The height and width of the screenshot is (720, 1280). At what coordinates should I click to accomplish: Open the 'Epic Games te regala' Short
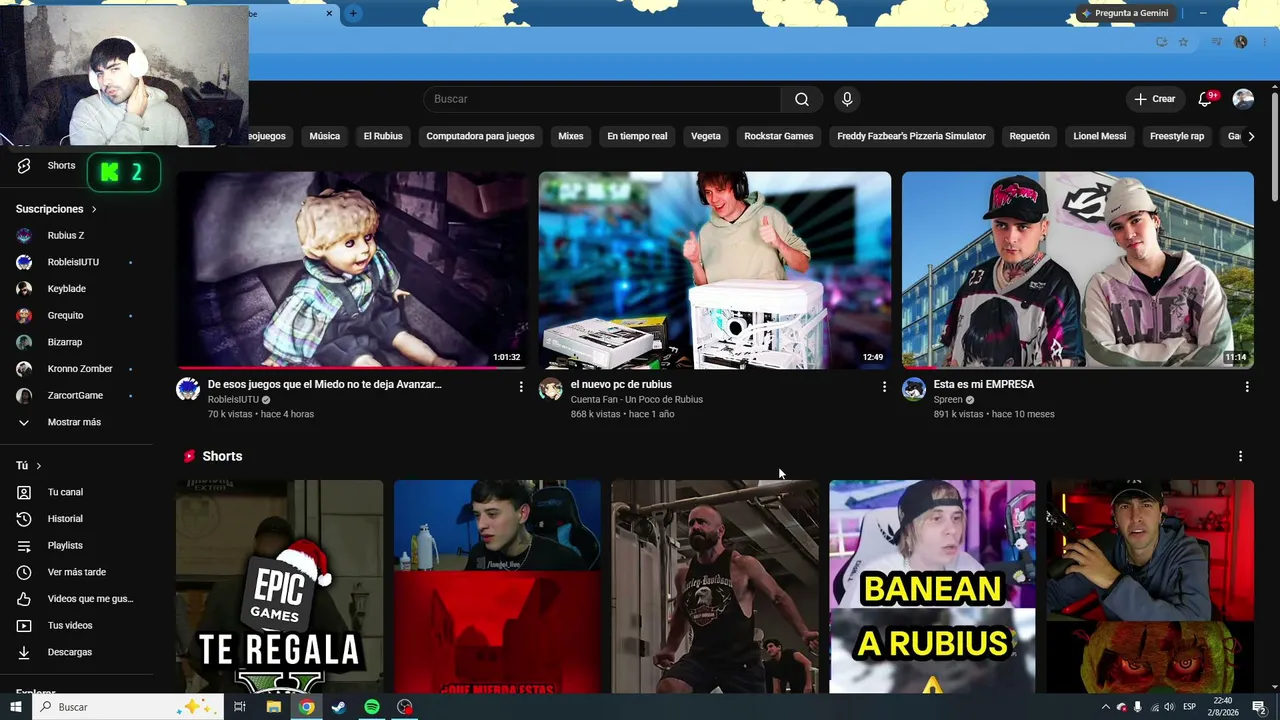tap(279, 586)
